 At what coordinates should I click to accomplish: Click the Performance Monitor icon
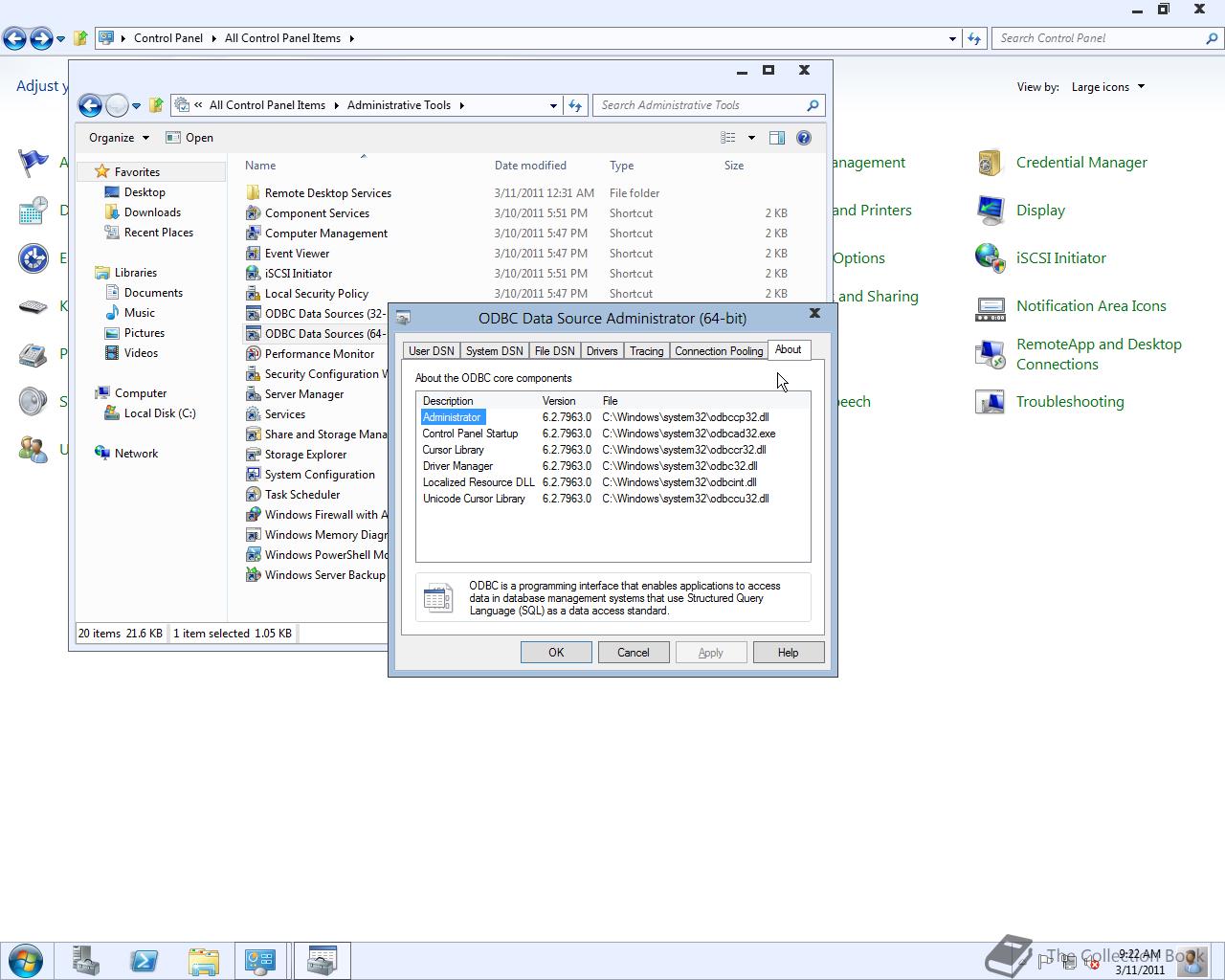click(x=253, y=354)
